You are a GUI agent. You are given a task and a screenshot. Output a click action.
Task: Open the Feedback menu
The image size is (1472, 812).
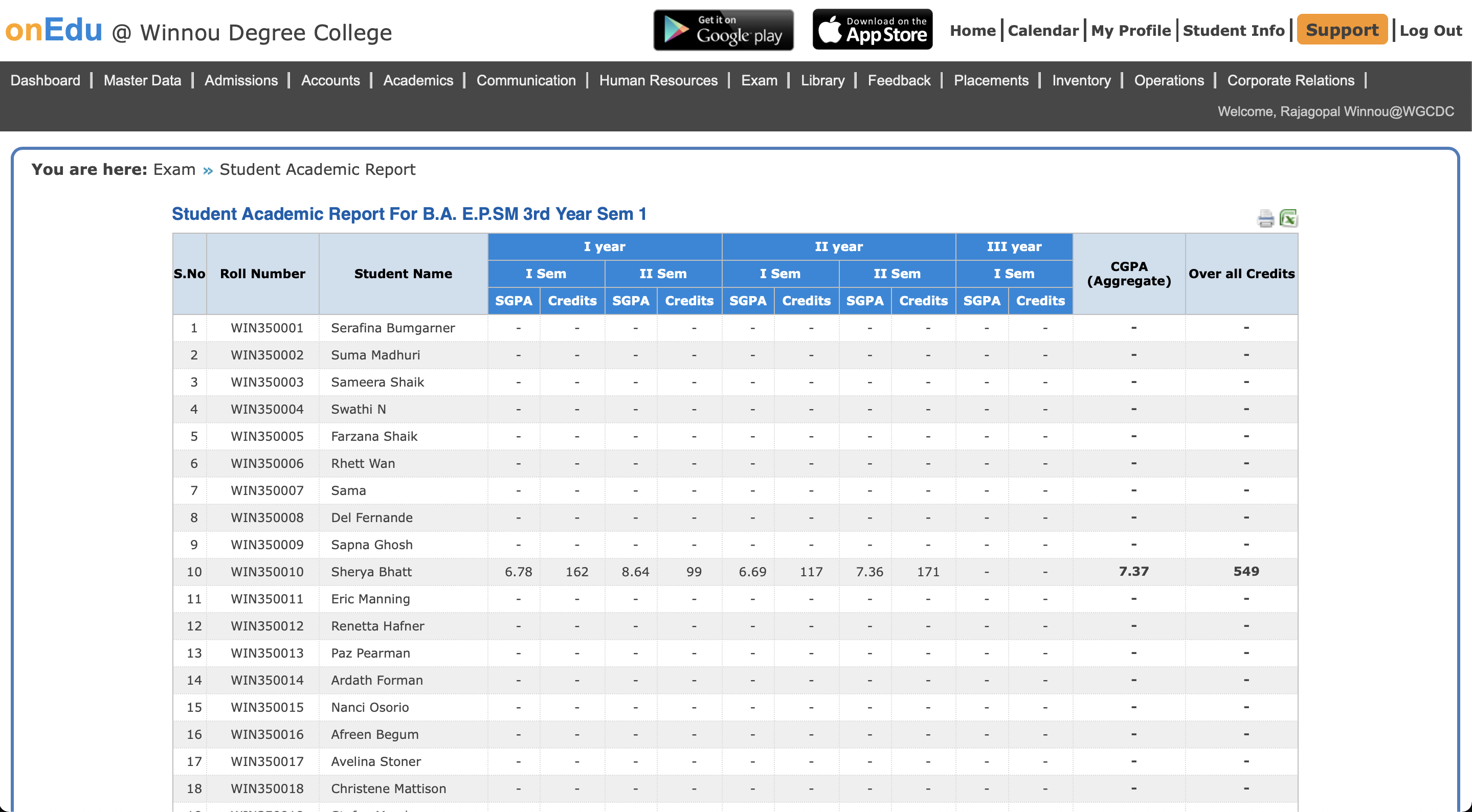[899, 81]
